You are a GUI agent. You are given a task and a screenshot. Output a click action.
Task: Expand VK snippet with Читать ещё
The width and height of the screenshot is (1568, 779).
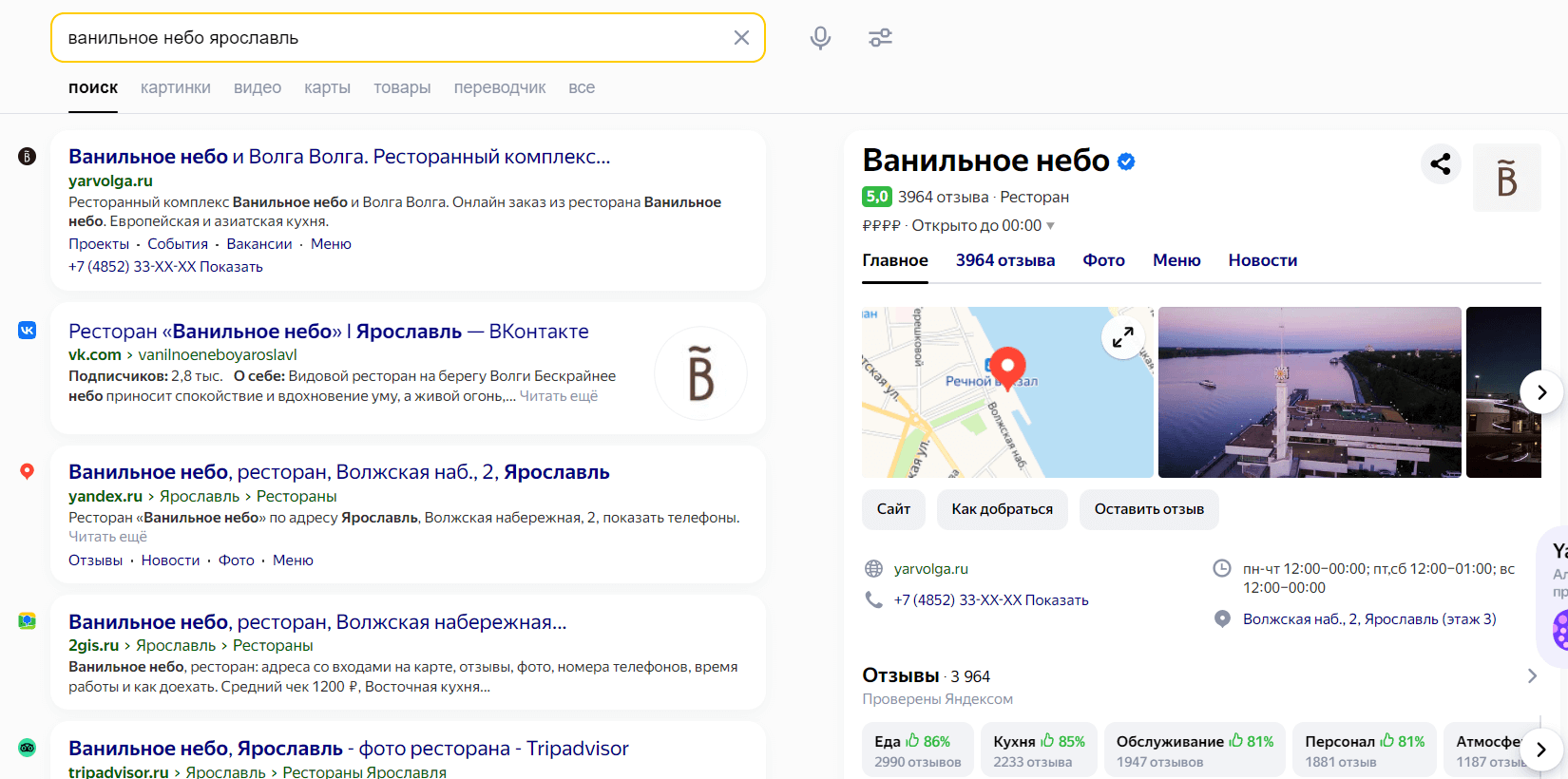click(559, 396)
